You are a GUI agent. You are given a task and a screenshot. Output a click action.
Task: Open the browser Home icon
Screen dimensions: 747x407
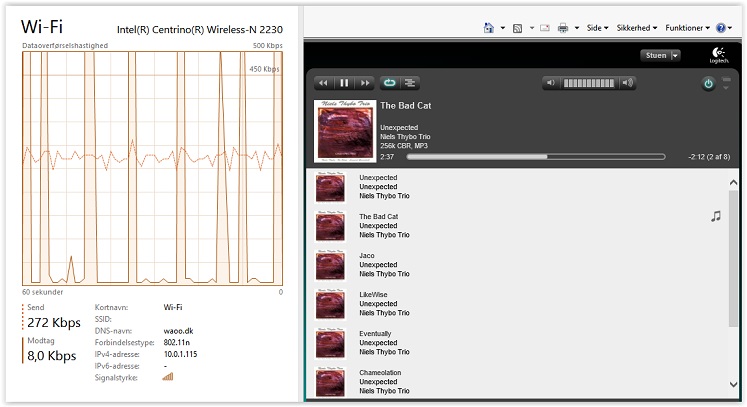[488, 28]
